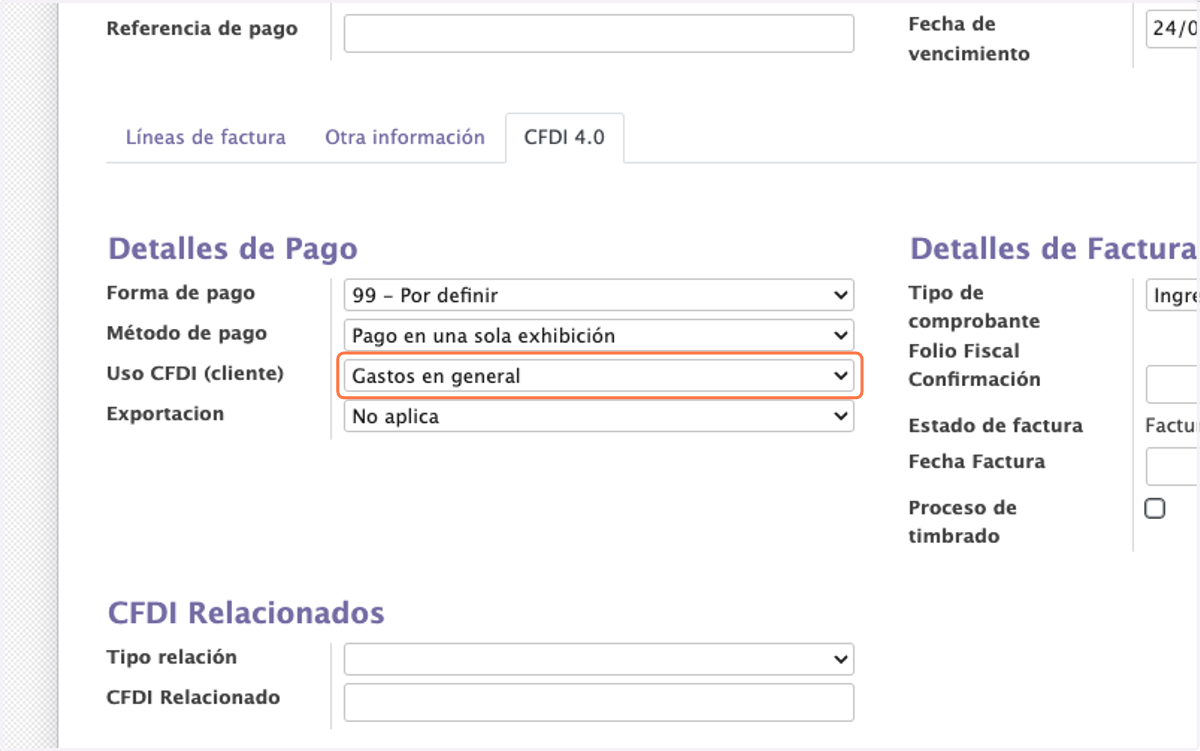Open the Forma de pago dropdown

pos(599,295)
